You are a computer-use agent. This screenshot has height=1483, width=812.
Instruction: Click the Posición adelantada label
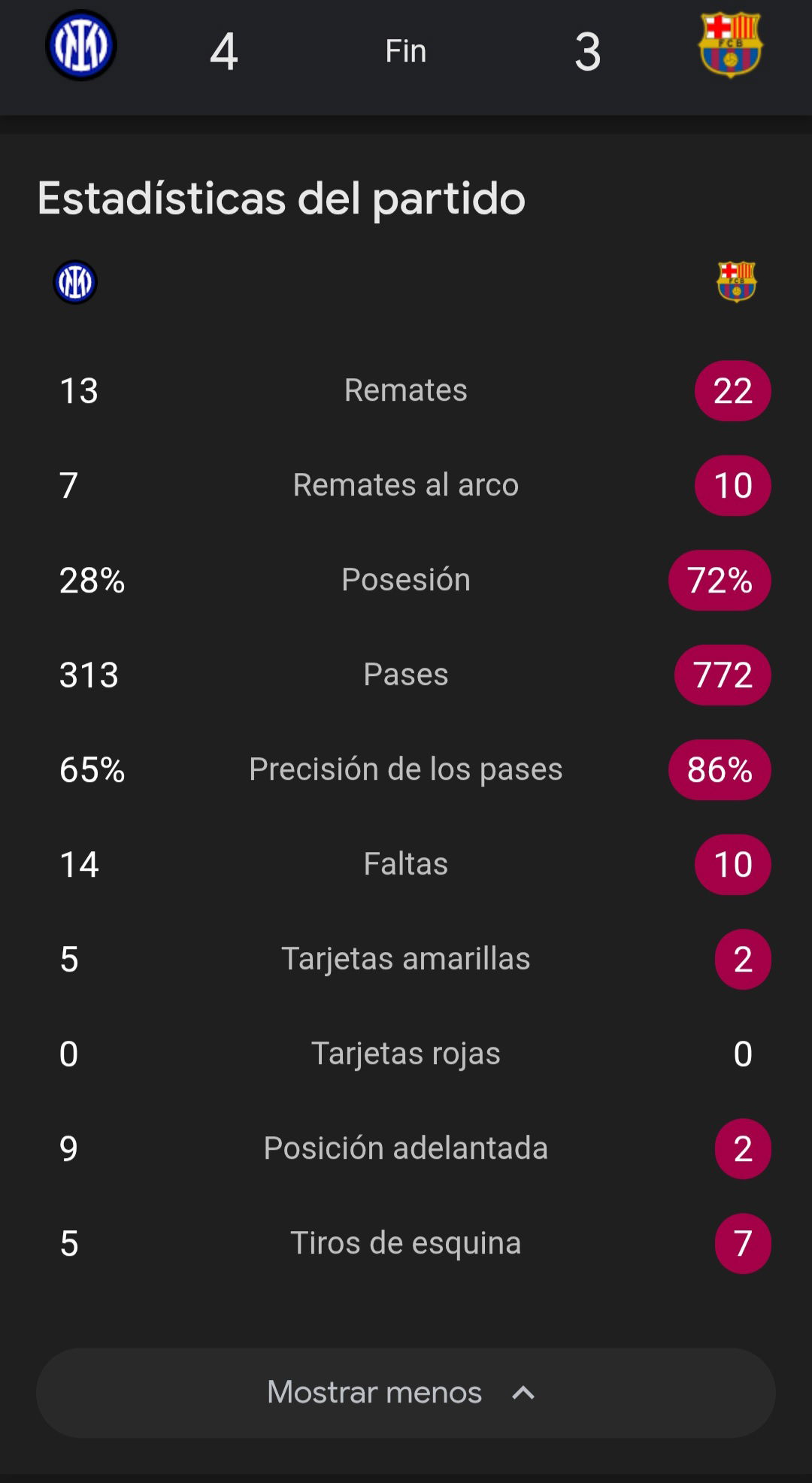tap(406, 1148)
